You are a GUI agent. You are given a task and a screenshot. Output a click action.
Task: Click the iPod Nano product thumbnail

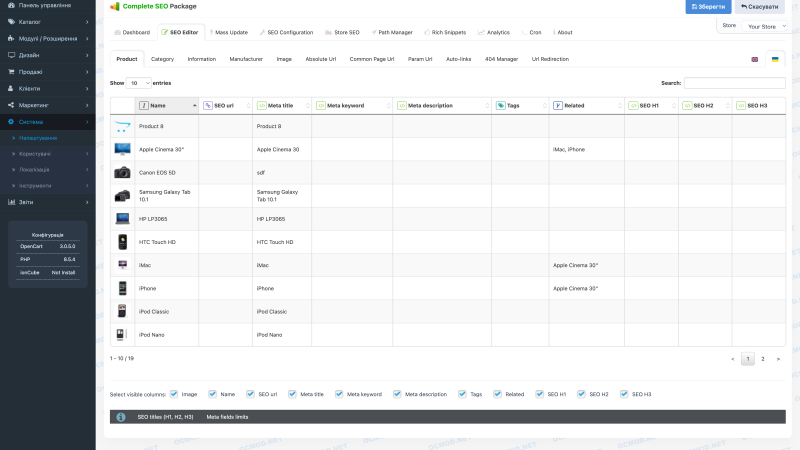121,335
